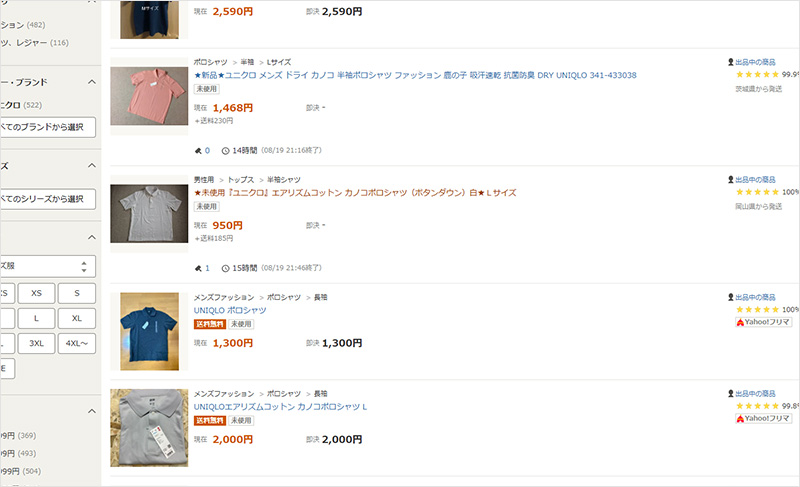The image size is (800, 487).
Task: Select the 4XL～ size filter
Action: tap(77, 343)
